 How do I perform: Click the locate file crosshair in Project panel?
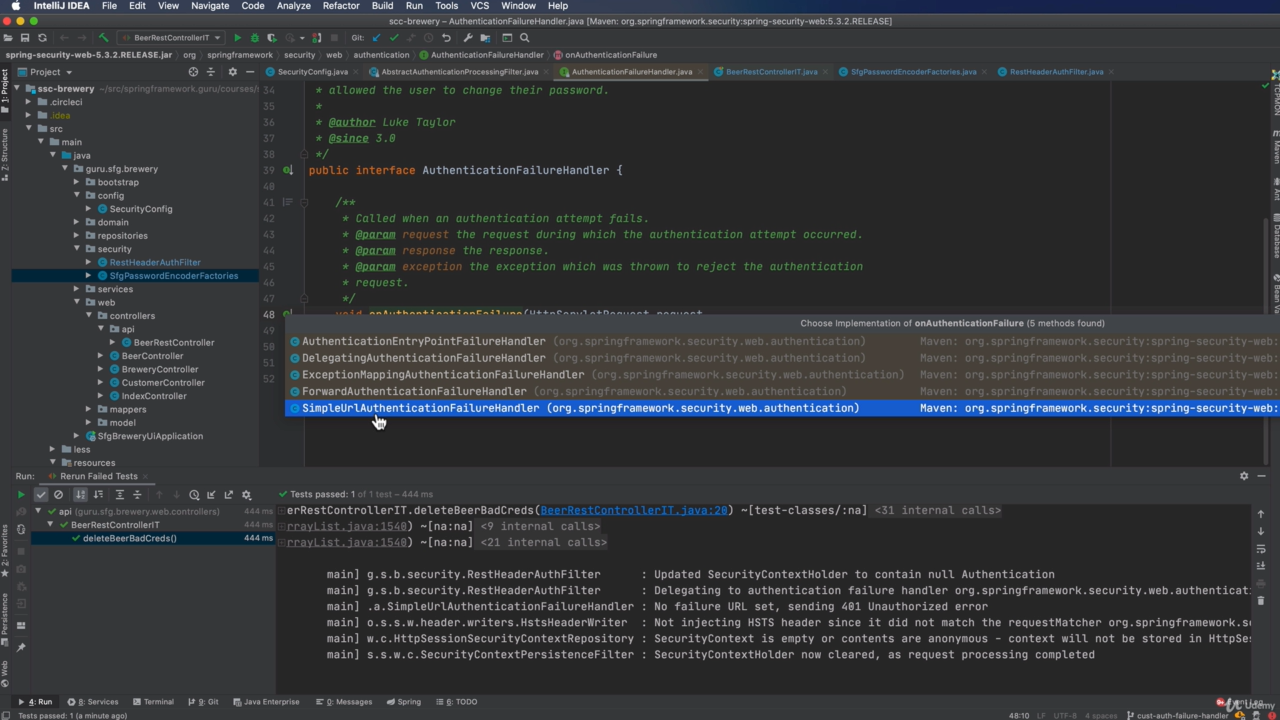[x=193, y=72]
